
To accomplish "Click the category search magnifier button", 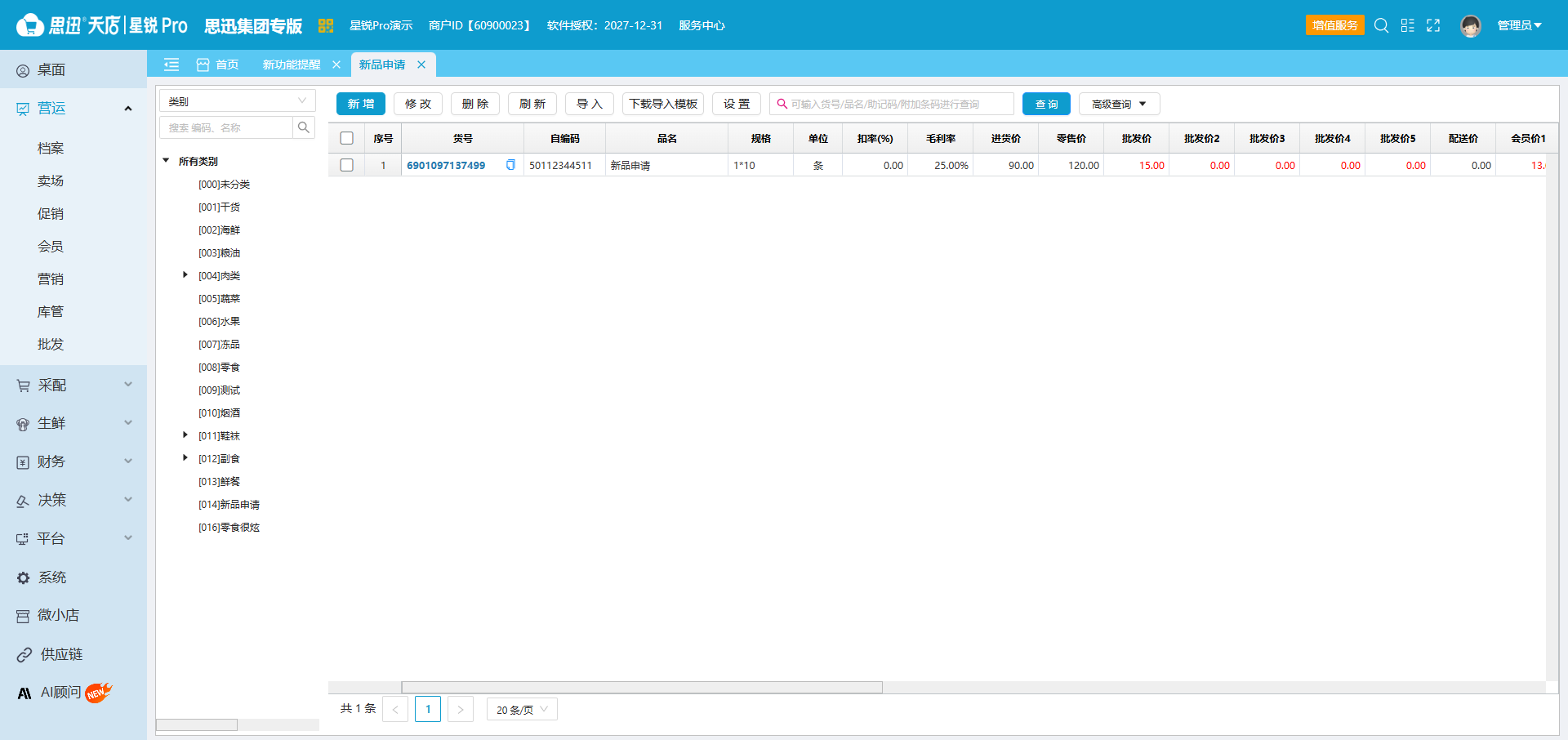I will tap(304, 127).
